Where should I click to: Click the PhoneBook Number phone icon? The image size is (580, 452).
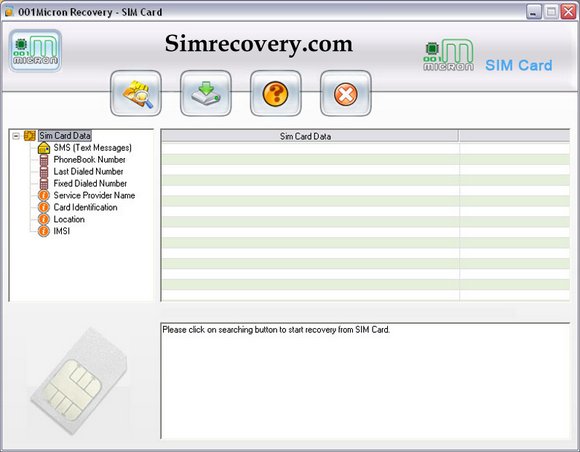(44, 160)
